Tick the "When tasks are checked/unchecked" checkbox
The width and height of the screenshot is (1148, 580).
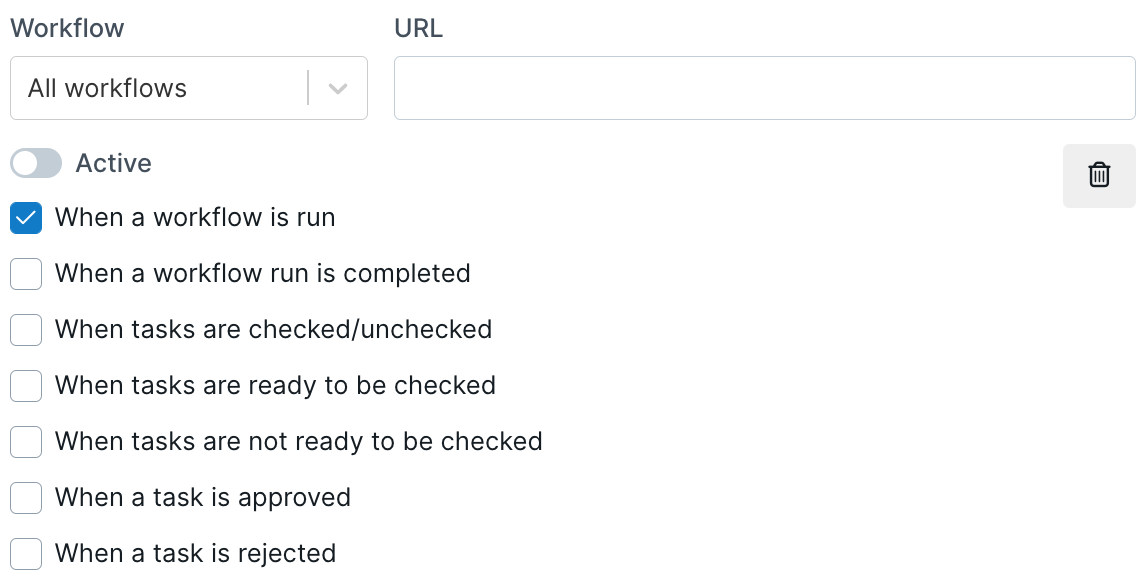tap(26, 330)
